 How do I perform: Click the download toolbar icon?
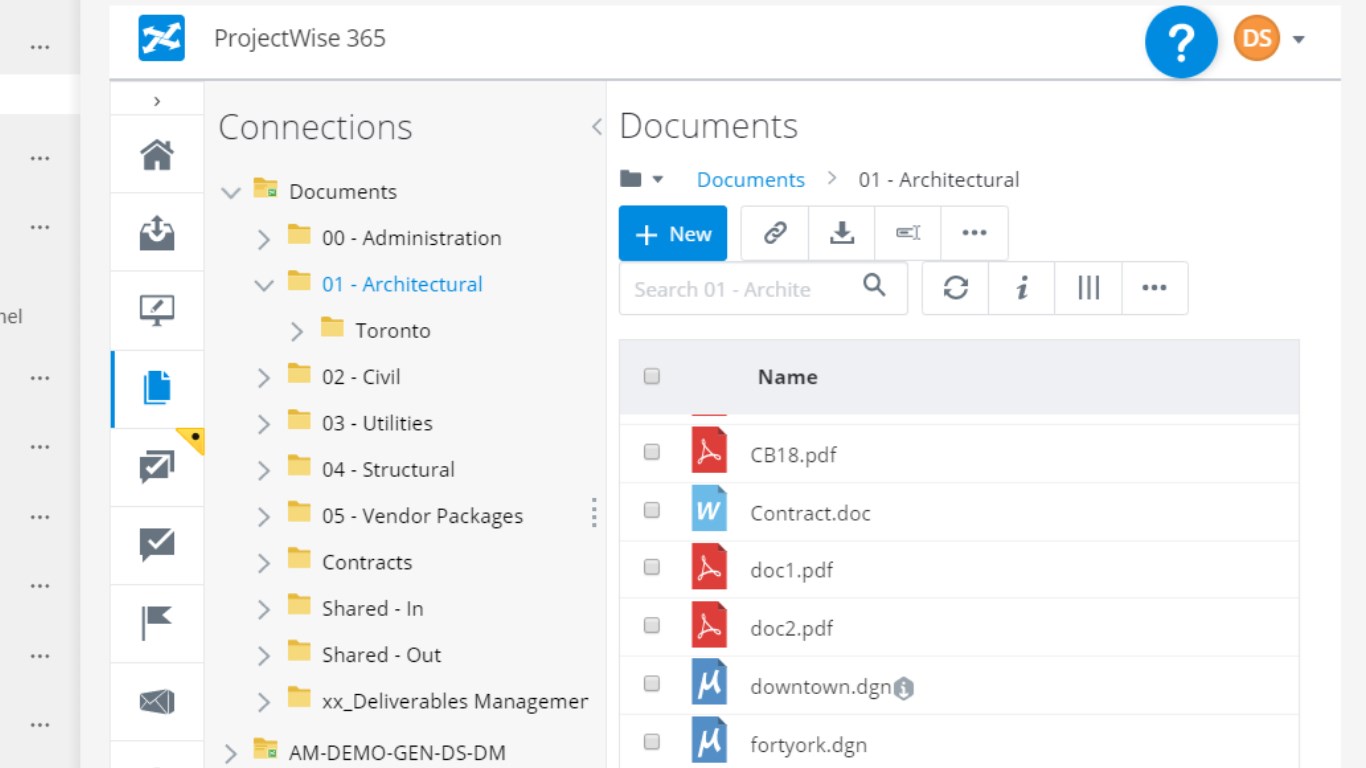coord(842,233)
